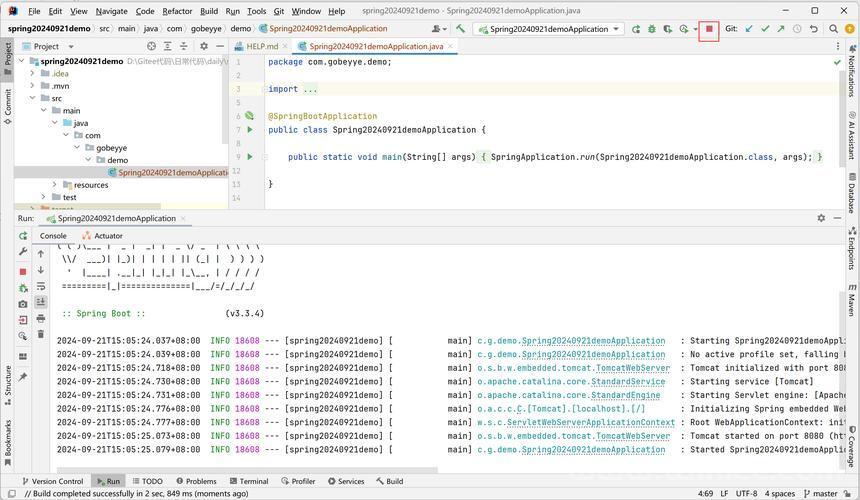The image size is (860, 500).
Task: Rerun the application in Run panel
Action: 23,236
